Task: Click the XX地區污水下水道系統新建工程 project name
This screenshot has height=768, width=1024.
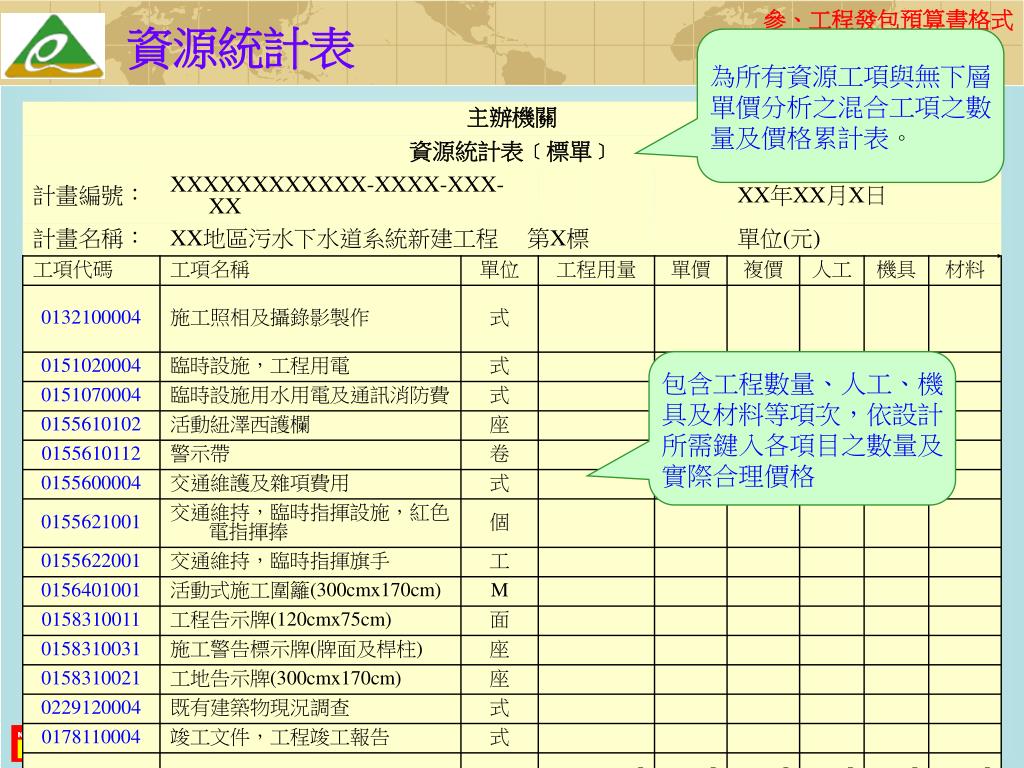Action: pyautogui.click(x=334, y=239)
